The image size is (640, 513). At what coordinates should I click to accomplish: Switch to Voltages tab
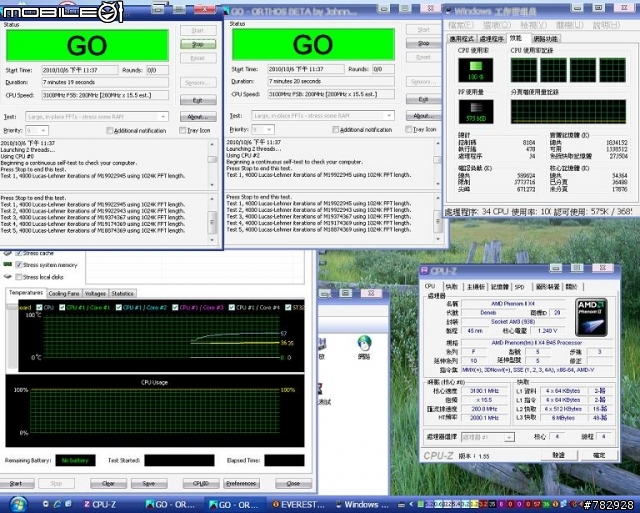pos(96,293)
